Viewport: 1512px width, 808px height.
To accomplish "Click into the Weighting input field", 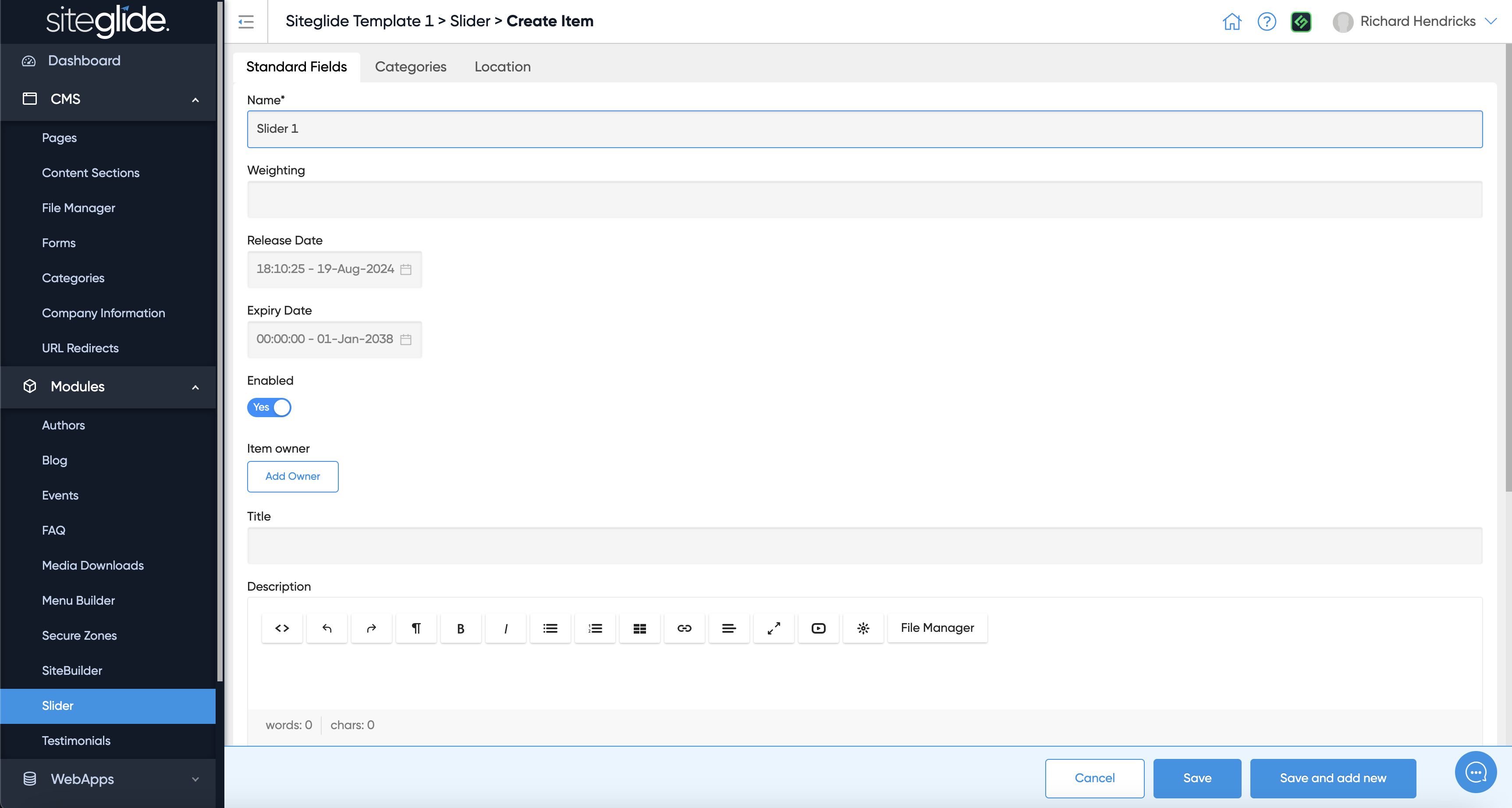I will (x=864, y=199).
